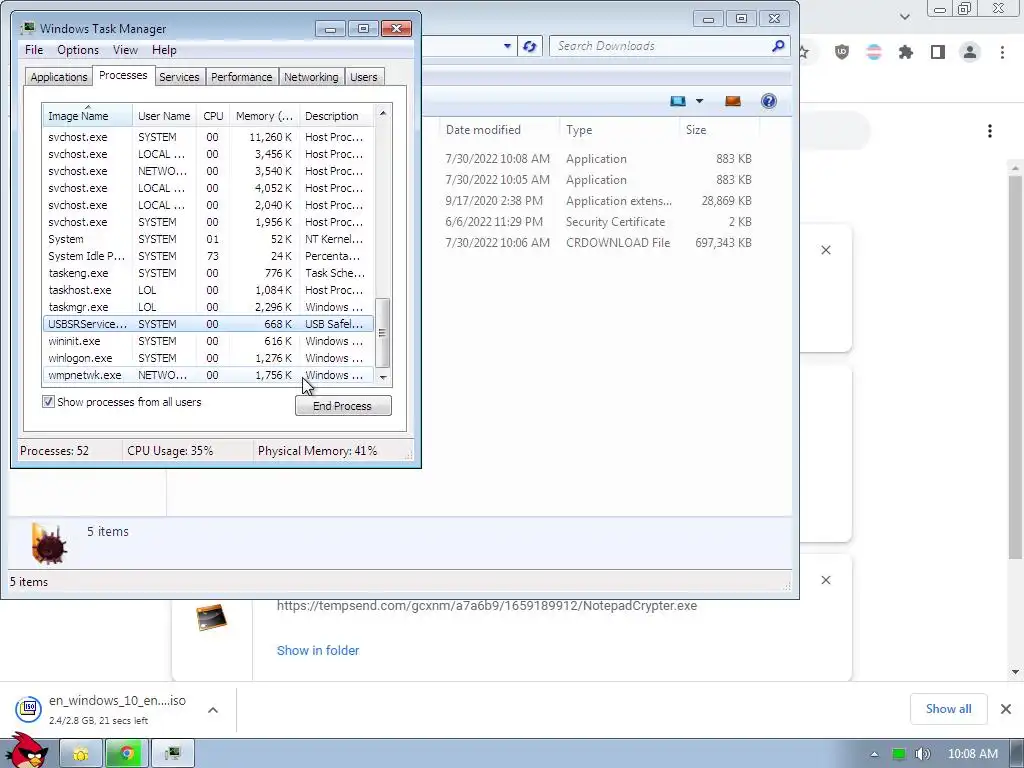Click the Show in folder link
This screenshot has width=1024, height=768.
point(318,650)
